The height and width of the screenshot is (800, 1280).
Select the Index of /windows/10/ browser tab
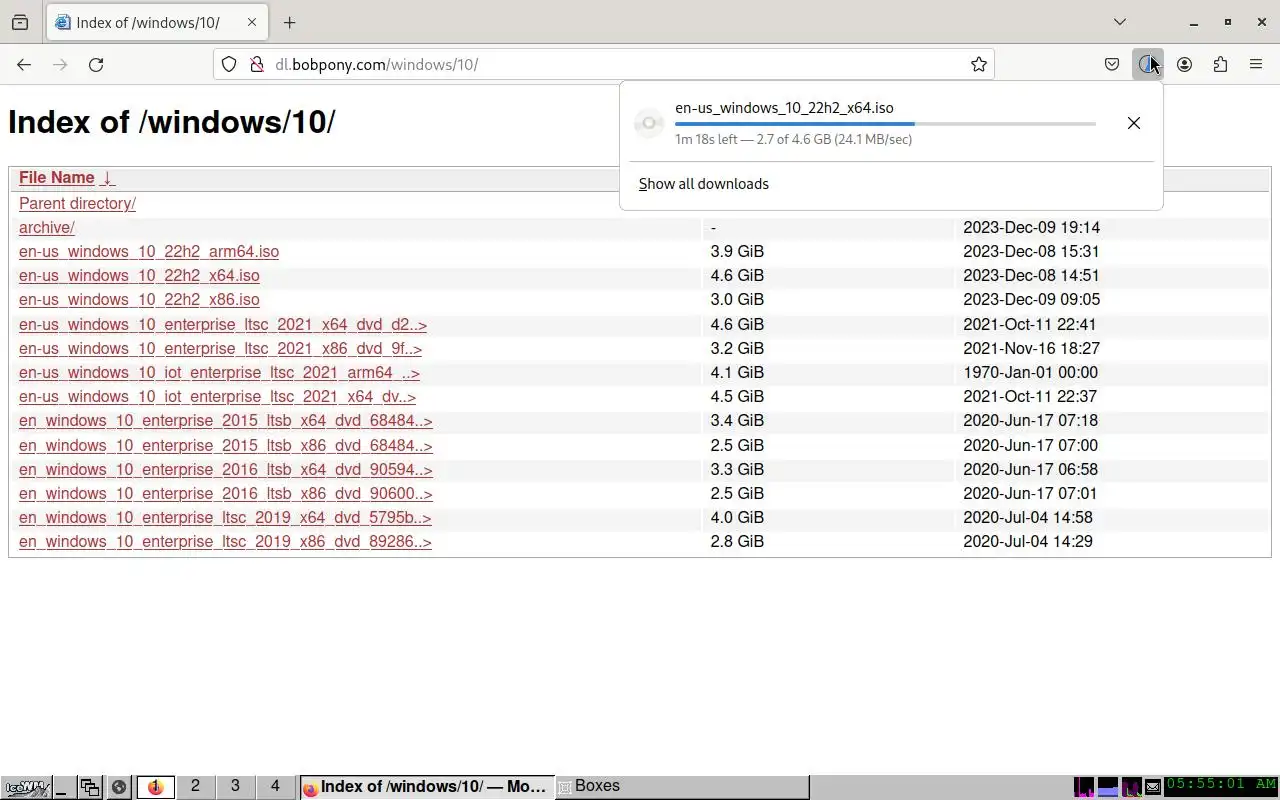pyautogui.click(x=158, y=22)
